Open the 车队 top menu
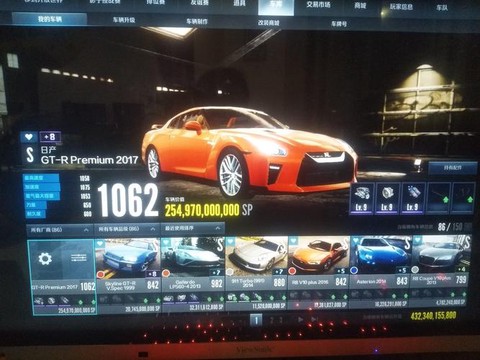The height and width of the screenshot is (360, 480). point(442,8)
